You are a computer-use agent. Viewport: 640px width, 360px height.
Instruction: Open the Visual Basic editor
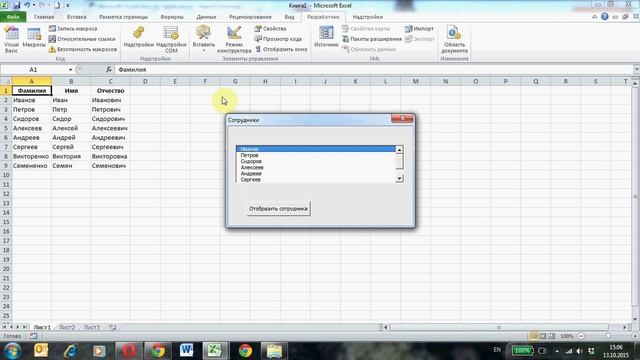tap(11, 39)
